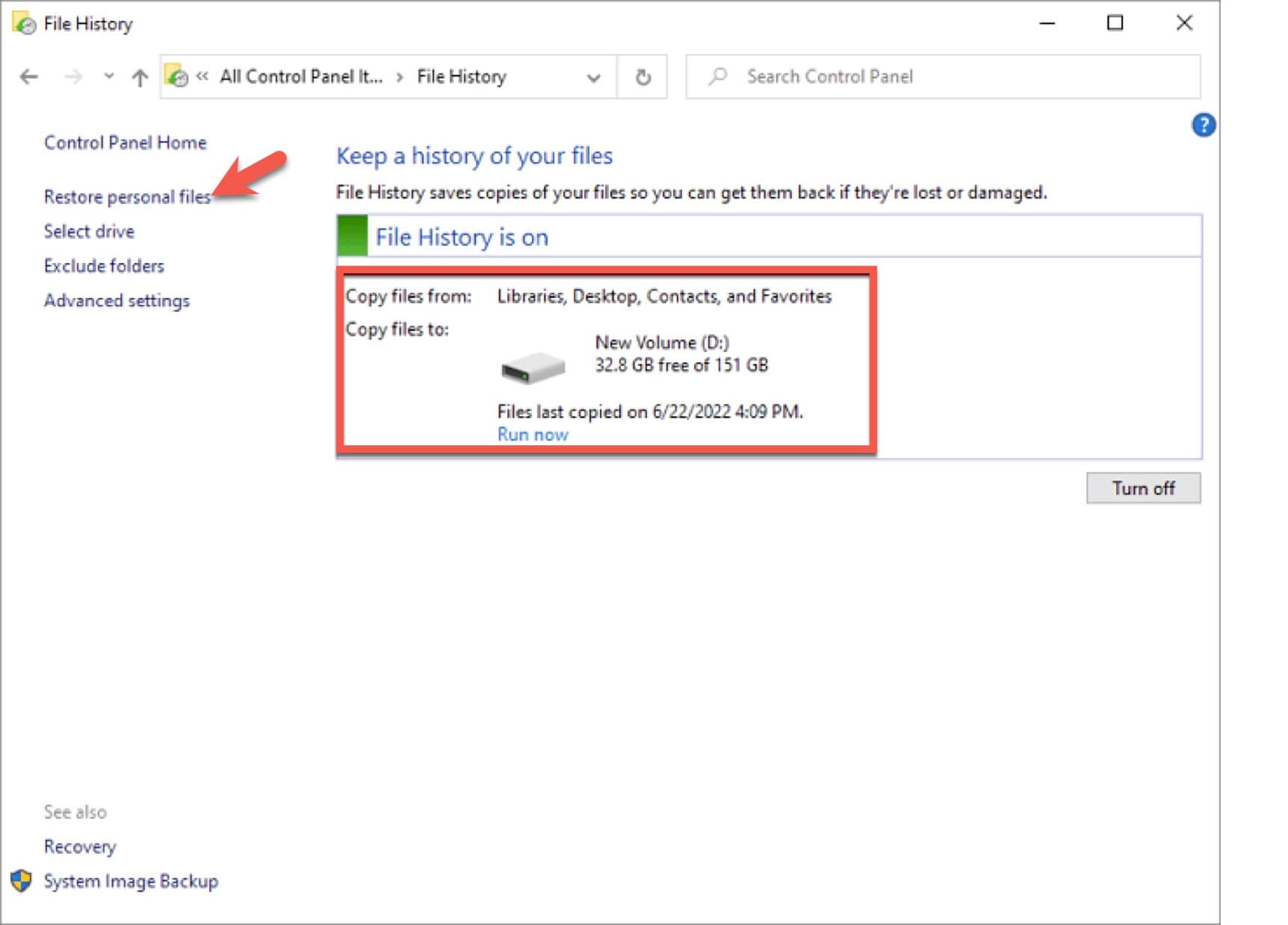1288x925 pixels.
Task: Click Run now to back up
Action: (533, 435)
